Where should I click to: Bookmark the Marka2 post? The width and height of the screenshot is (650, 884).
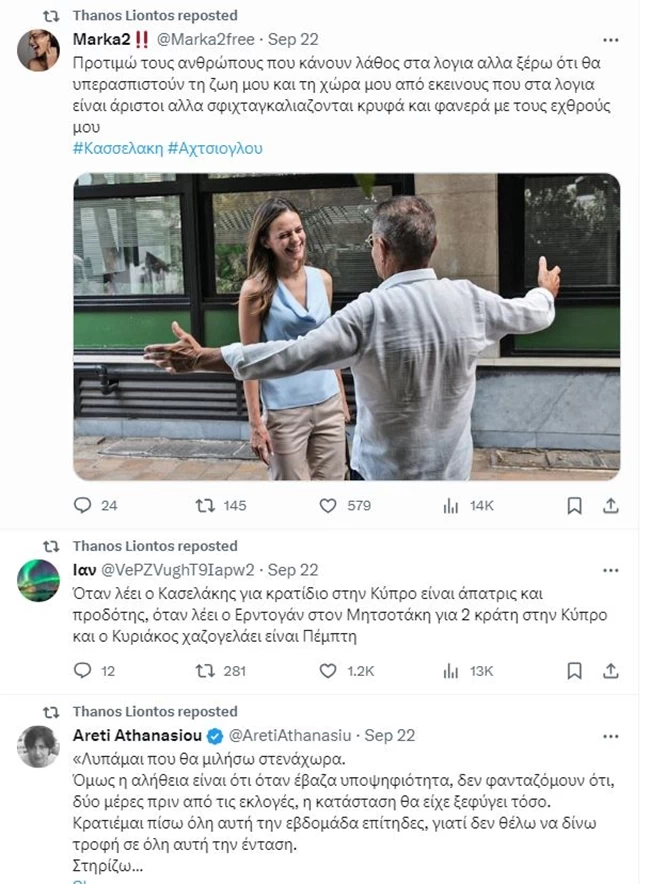[574, 506]
